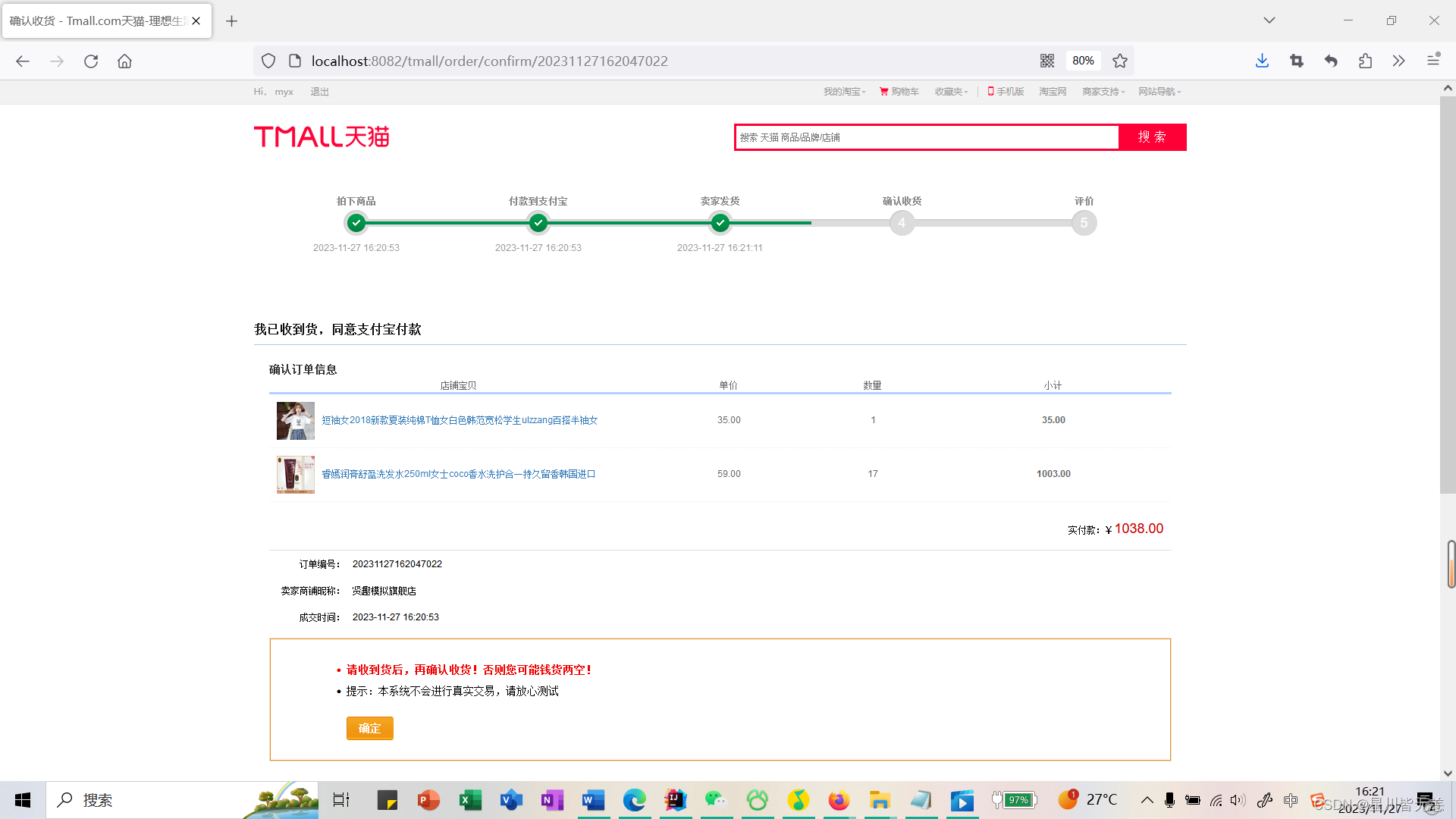Click the volume speaker tray icon

click(1238, 800)
